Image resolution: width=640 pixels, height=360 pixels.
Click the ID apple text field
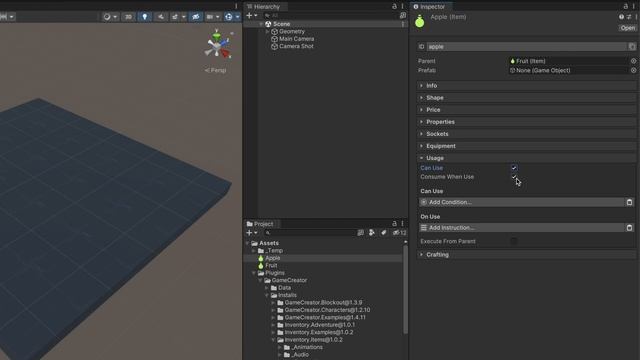click(x=526, y=47)
